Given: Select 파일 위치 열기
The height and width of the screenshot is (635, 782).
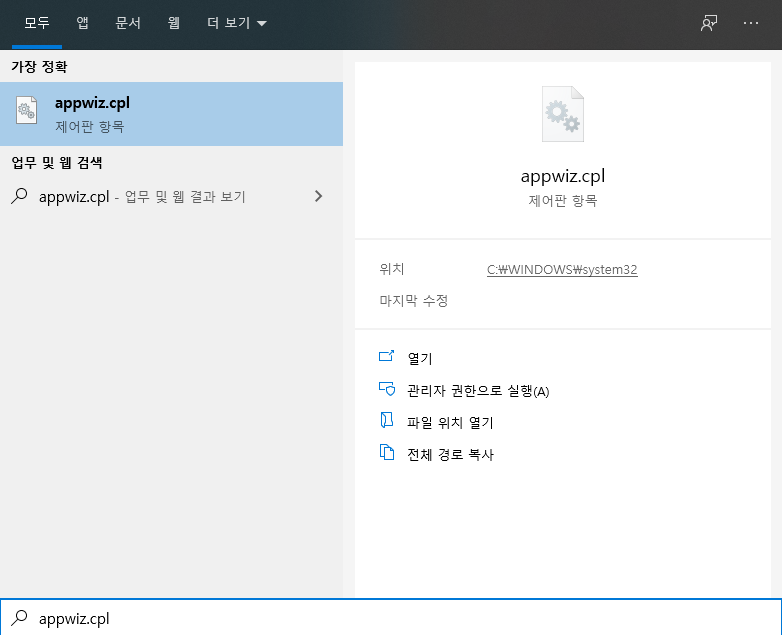Looking at the screenshot, I should point(450,423).
